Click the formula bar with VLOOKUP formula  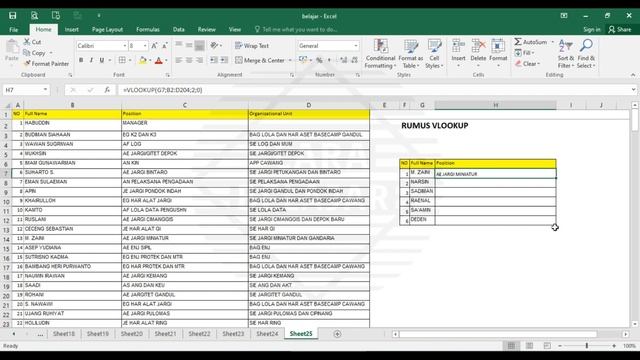point(376,90)
